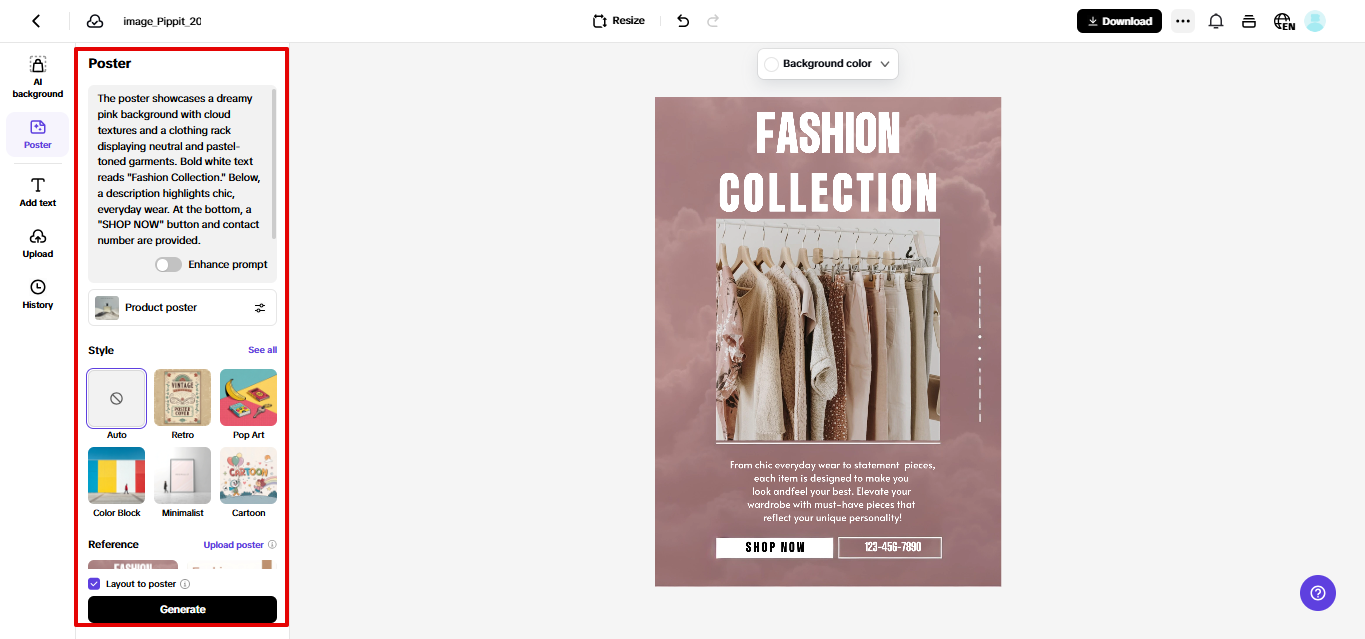Click the SHOP NOW button on poster
Image resolution: width=1365 pixels, height=639 pixels.
click(x=775, y=547)
